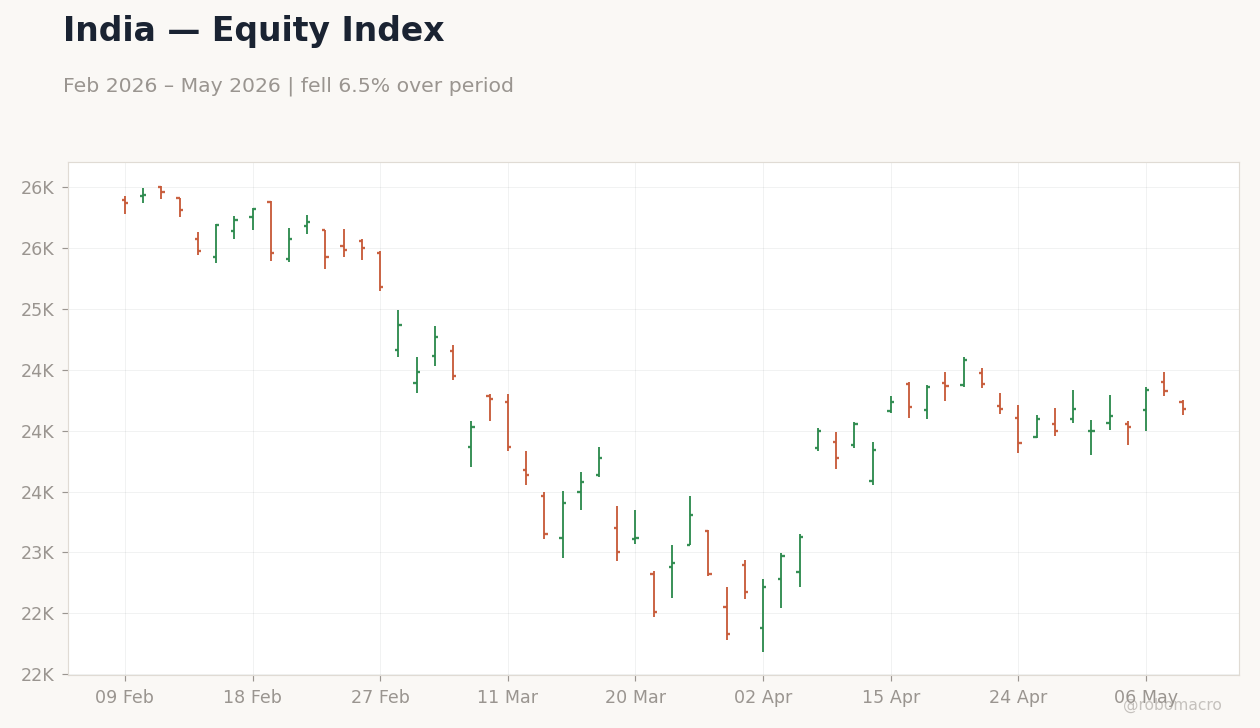1260x728 pixels.
Task: Click the red OHLC bar above 27 Feb
Action: [x=380, y=271]
